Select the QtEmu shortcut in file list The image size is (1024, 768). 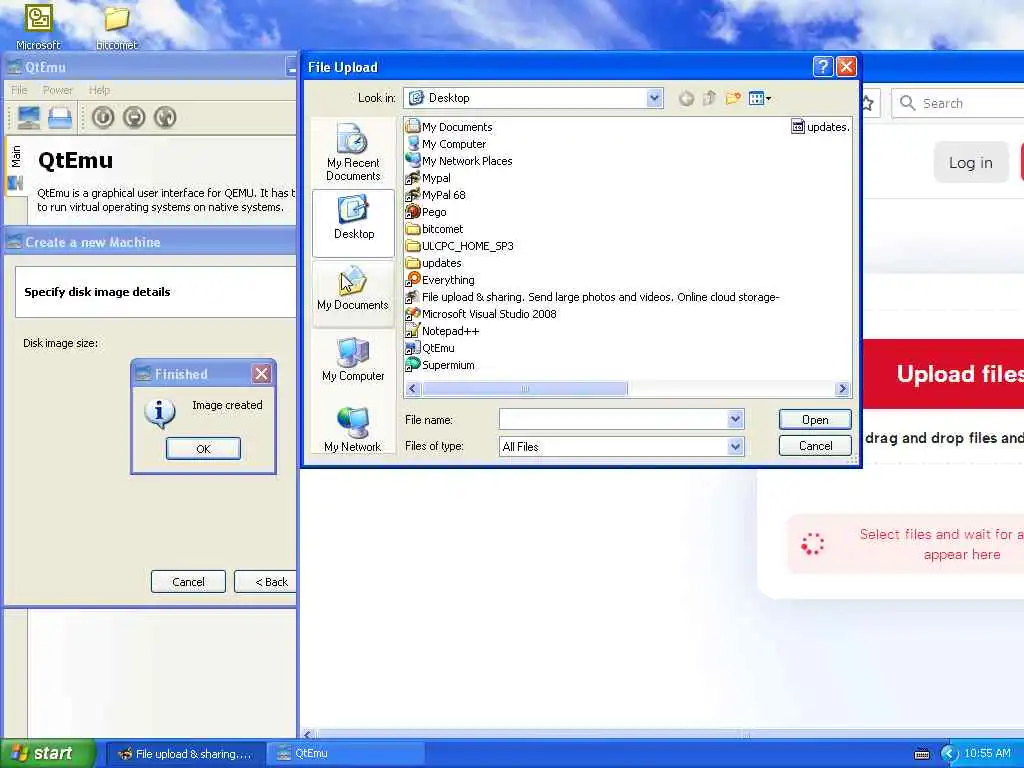tap(430, 348)
